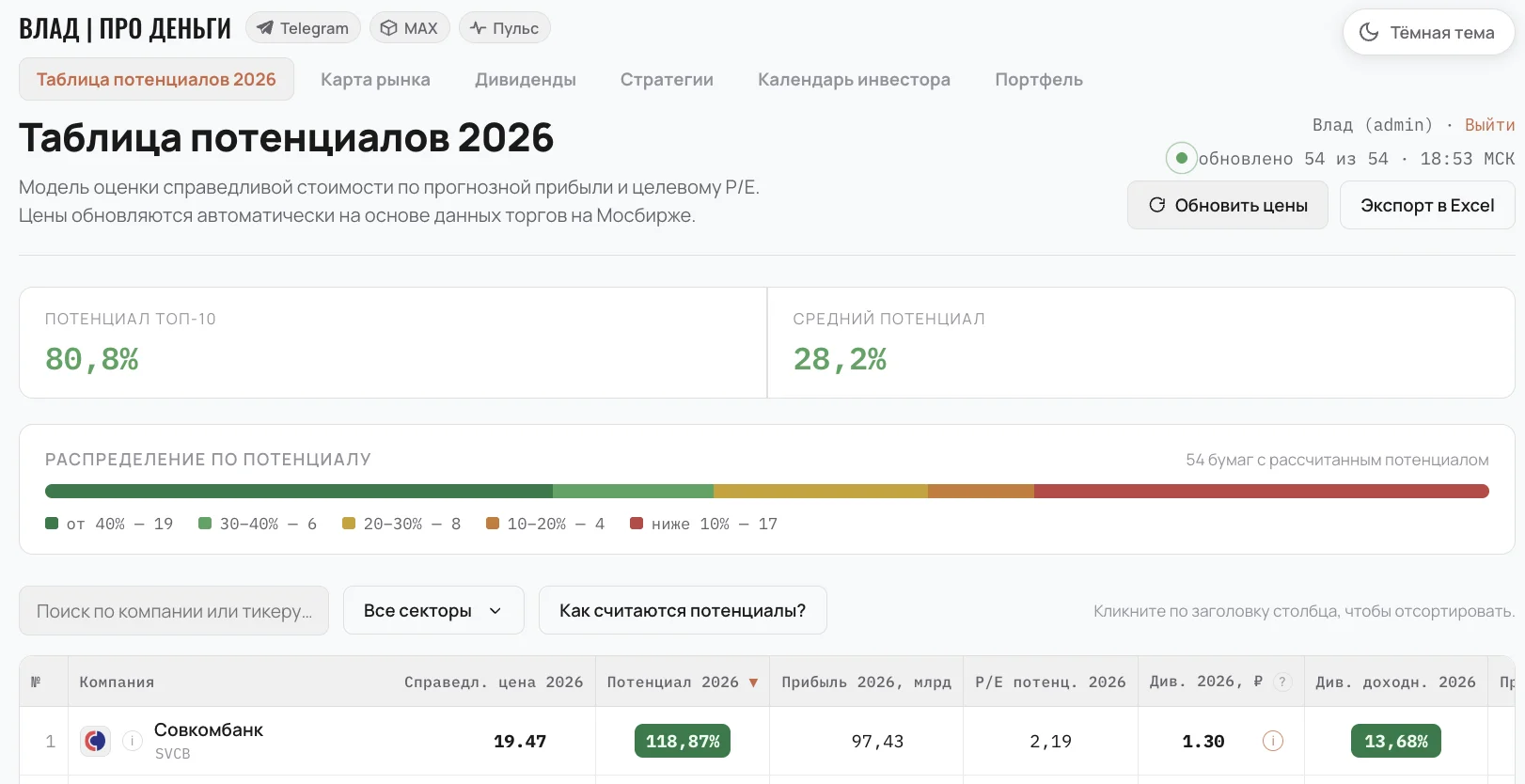Sort by Справедл. цена 2026 column header

tap(494, 682)
